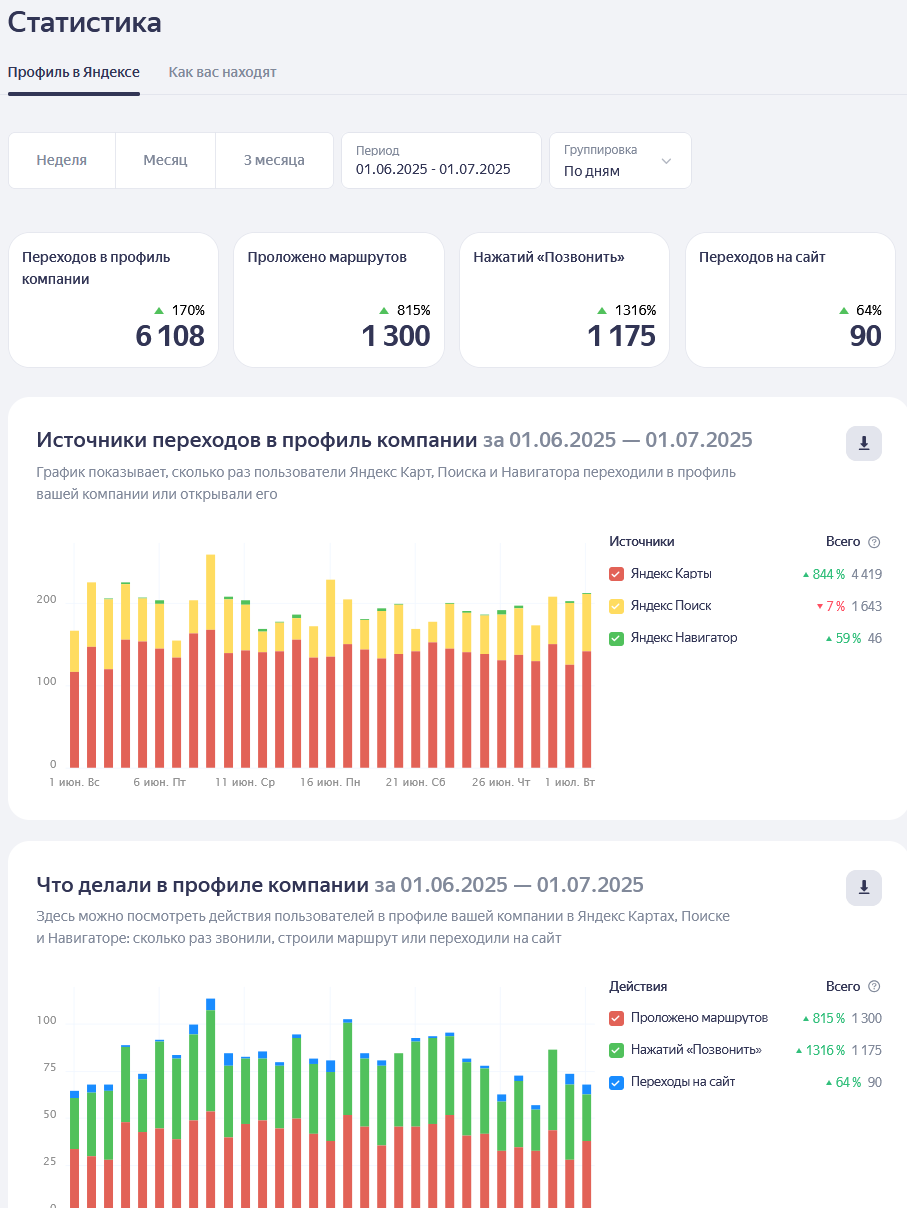Choose the 3 месяца period button
This screenshot has height=1208, width=907.
click(274, 160)
